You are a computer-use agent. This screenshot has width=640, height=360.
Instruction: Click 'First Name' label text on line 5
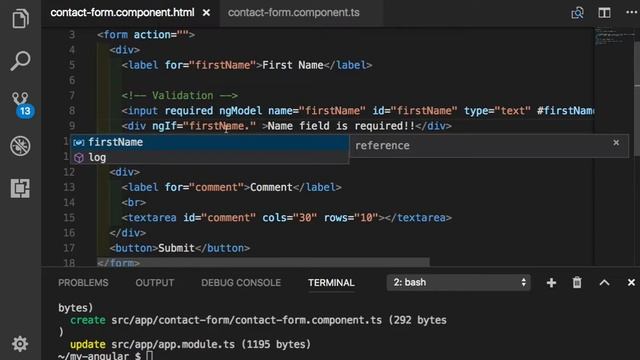point(293,65)
